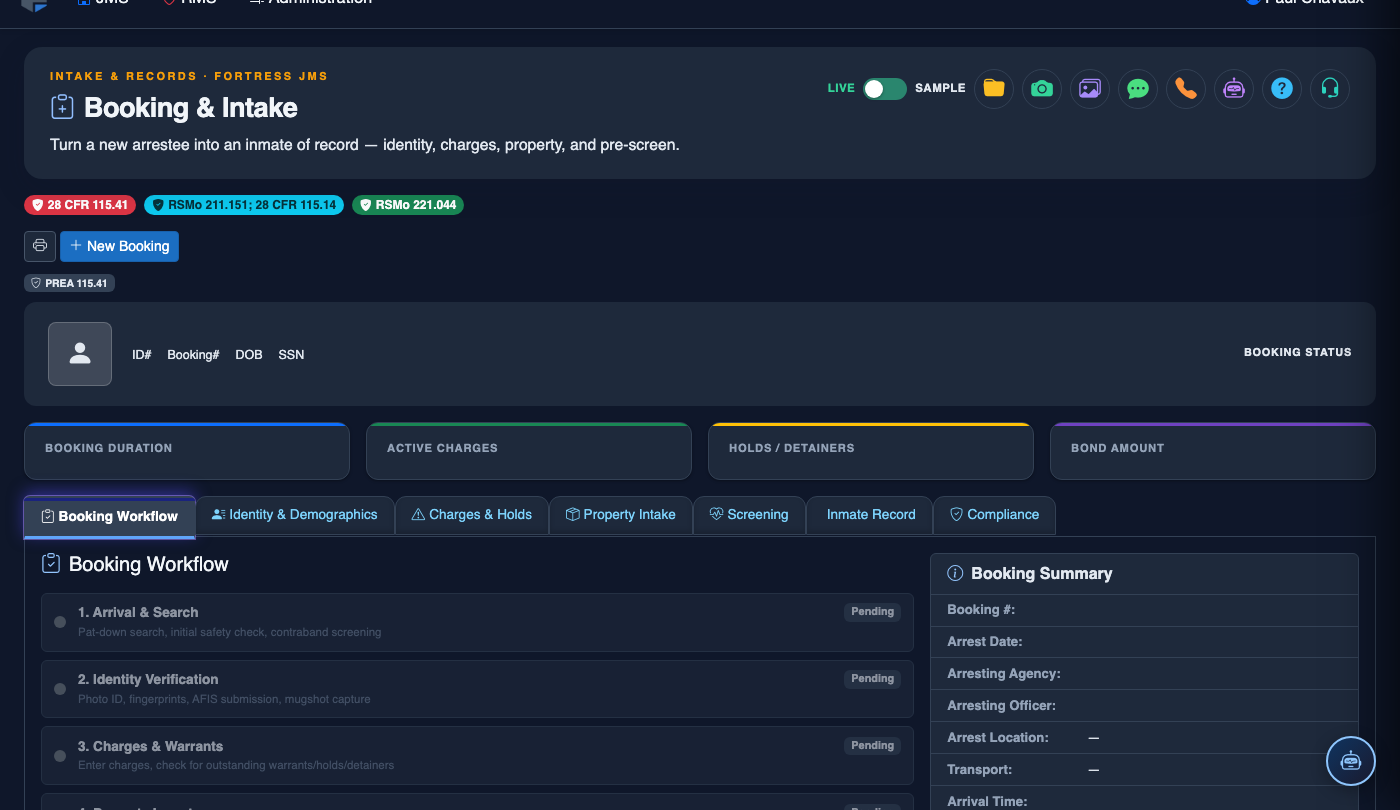Select step 3. Charges & Warrants
The height and width of the screenshot is (810, 1400).
(x=477, y=756)
